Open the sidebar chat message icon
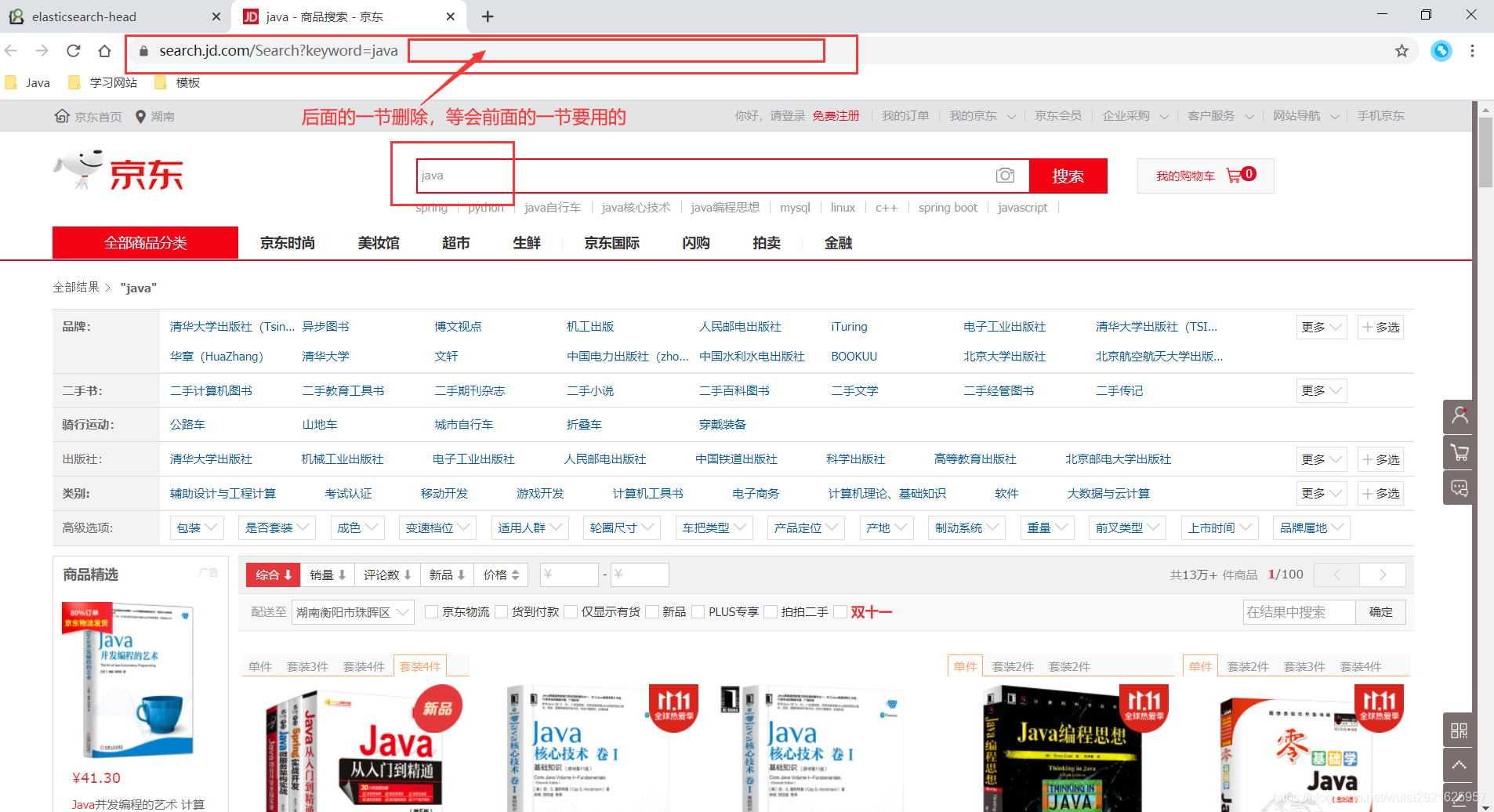The height and width of the screenshot is (812, 1494). tap(1459, 488)
